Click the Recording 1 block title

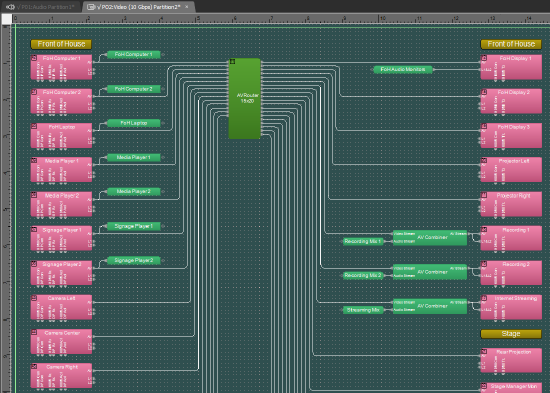point(516,230)
